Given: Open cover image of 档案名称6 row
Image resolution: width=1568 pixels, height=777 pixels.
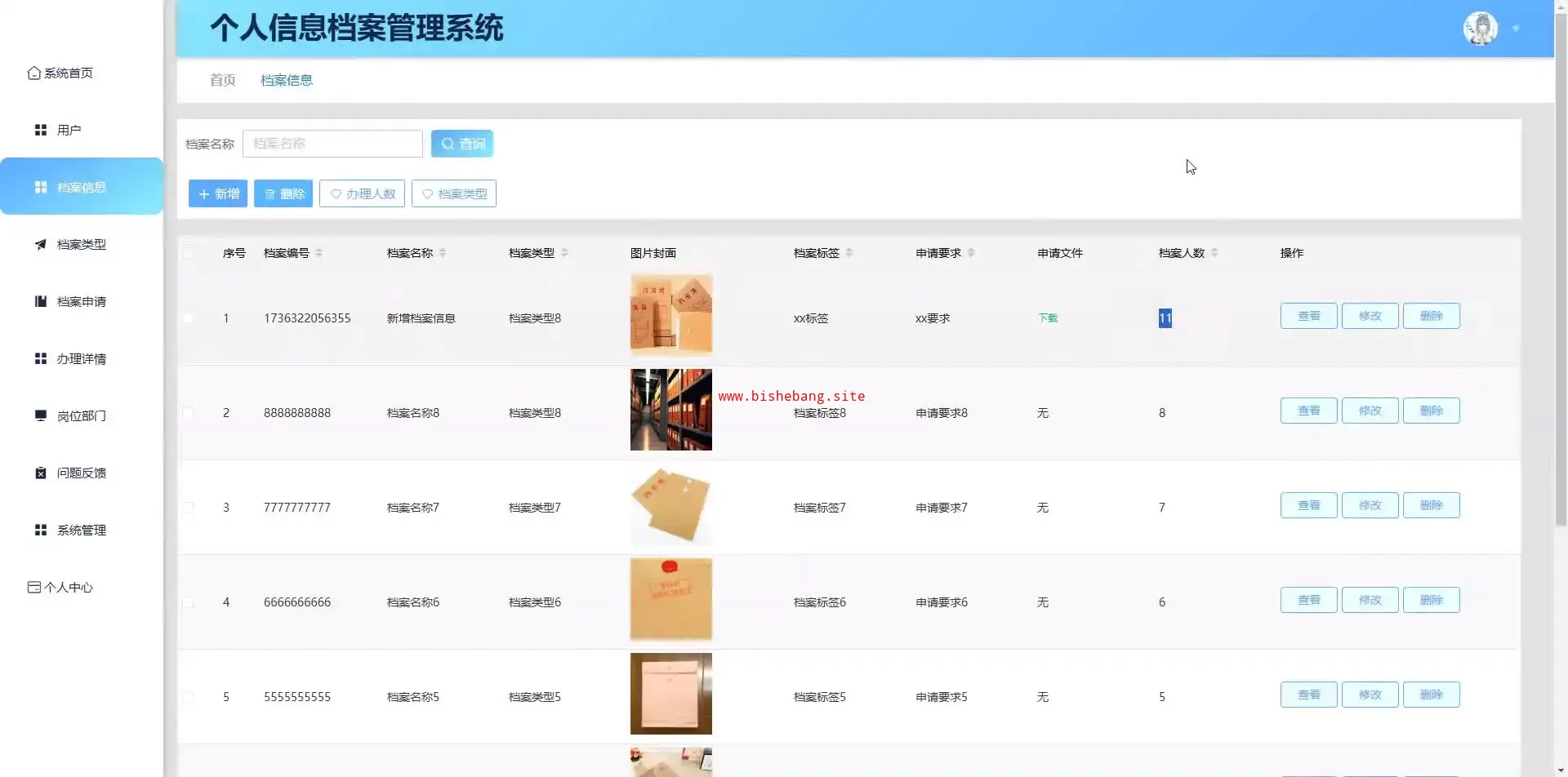Looking at the screenshot, I should 671,599.
